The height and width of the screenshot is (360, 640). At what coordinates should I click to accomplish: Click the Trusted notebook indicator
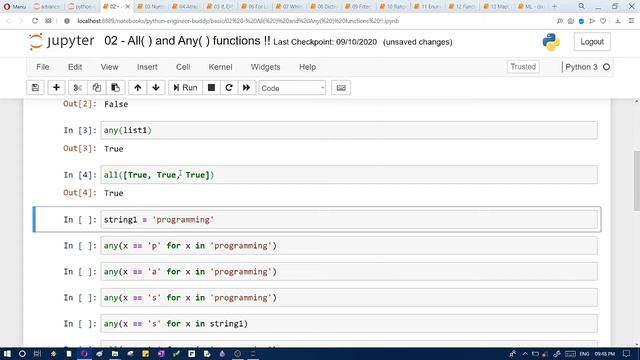coord(523,67)
